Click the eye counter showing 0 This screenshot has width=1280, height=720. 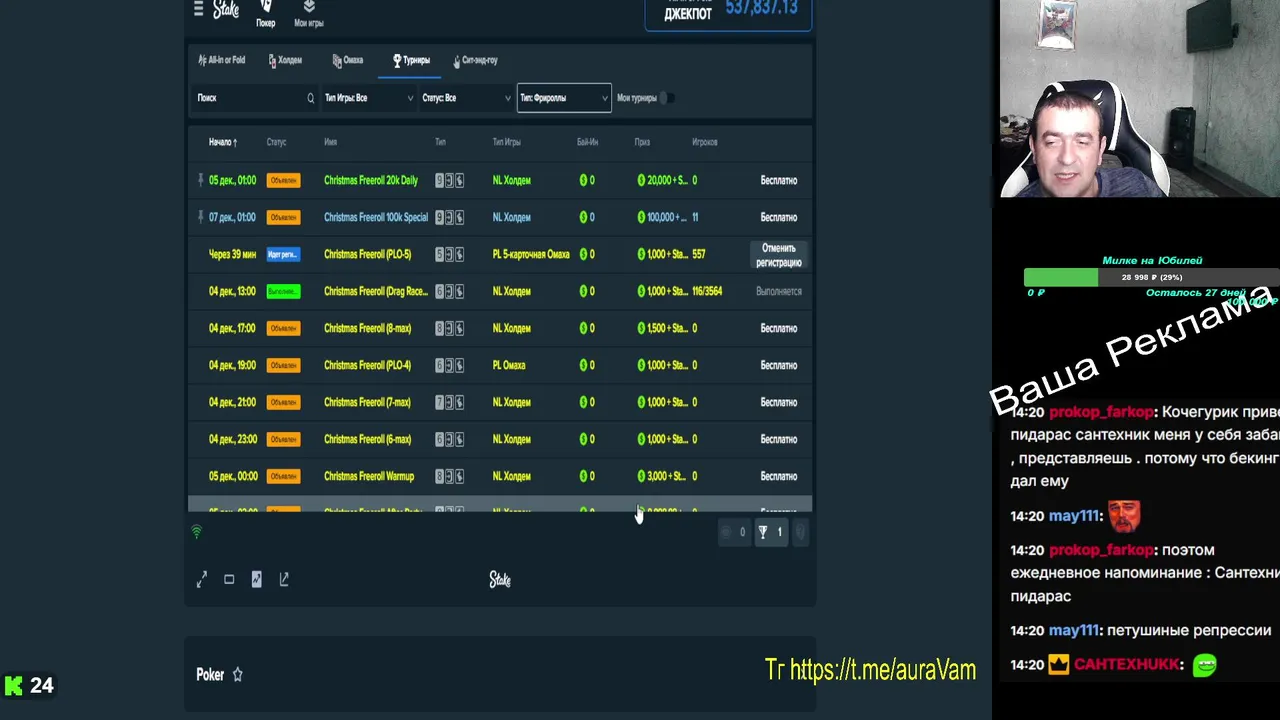(734, 532)
